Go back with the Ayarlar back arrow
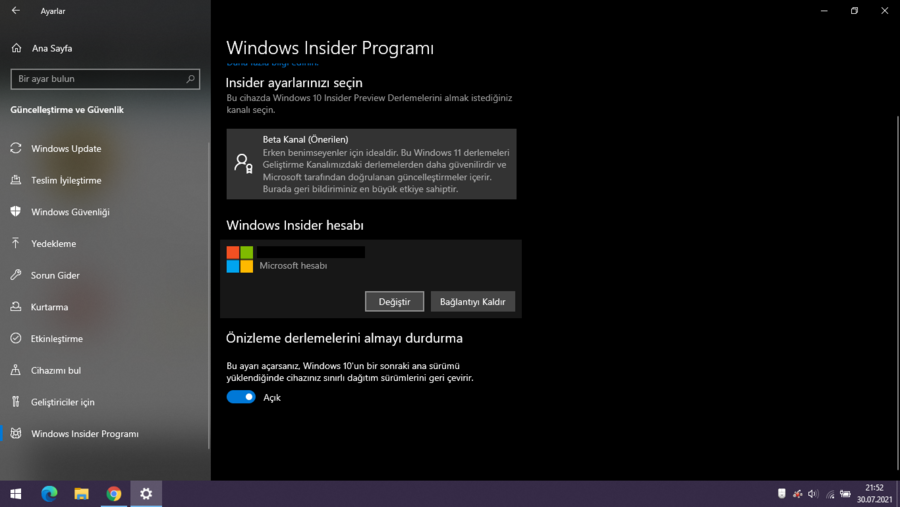 (15, 10)
